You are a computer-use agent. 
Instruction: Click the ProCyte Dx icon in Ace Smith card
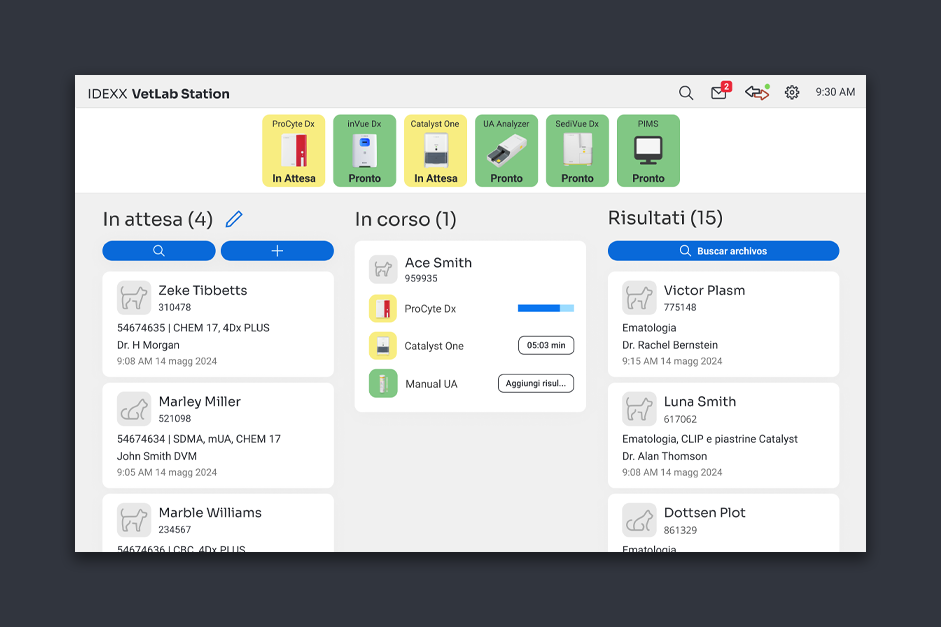tap(383, 308)
